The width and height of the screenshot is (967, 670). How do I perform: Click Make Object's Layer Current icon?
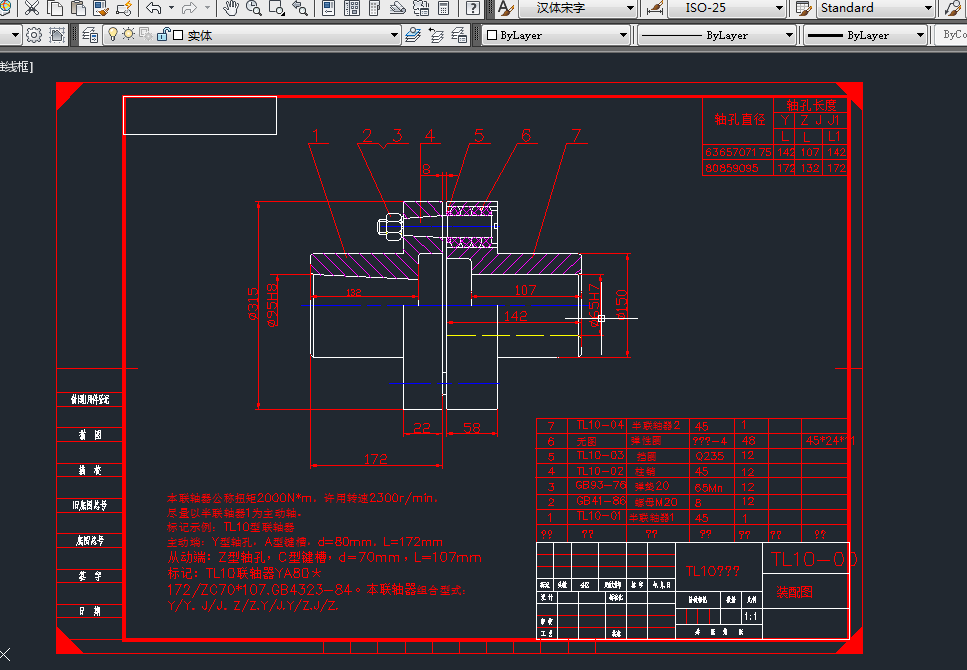pyautogui.click(x=413, y=35)
